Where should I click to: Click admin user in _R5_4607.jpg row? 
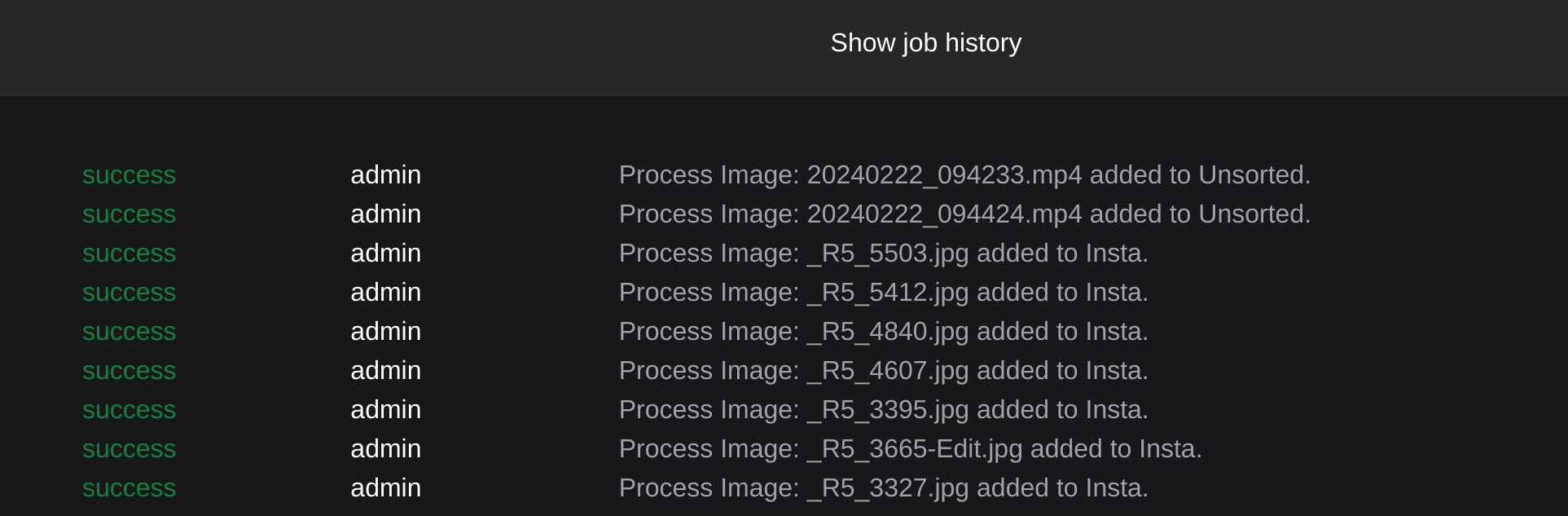click(385, 371)
